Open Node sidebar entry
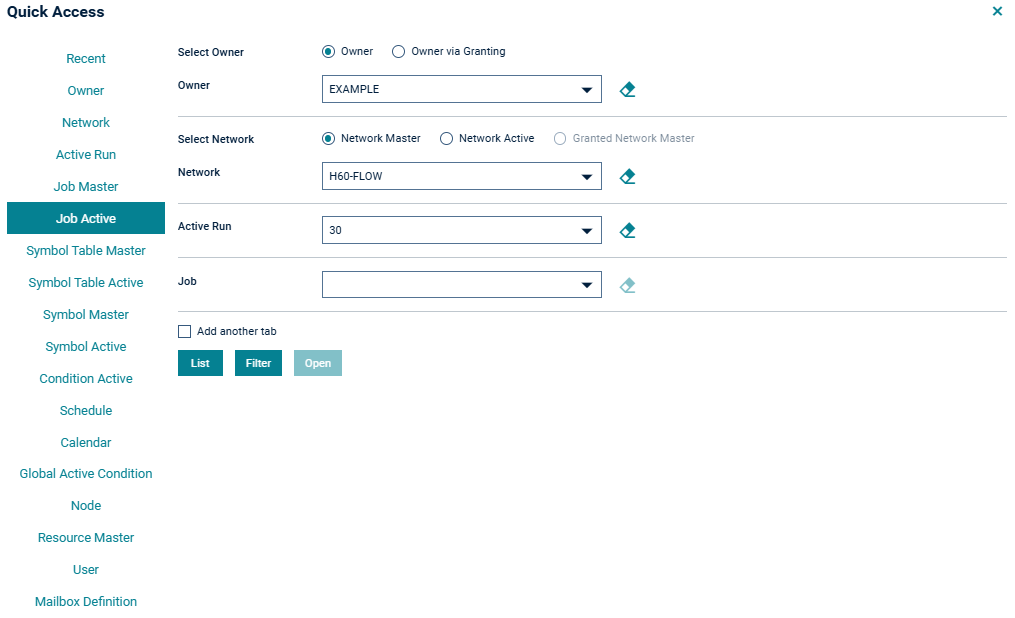 tap(85, 505)
